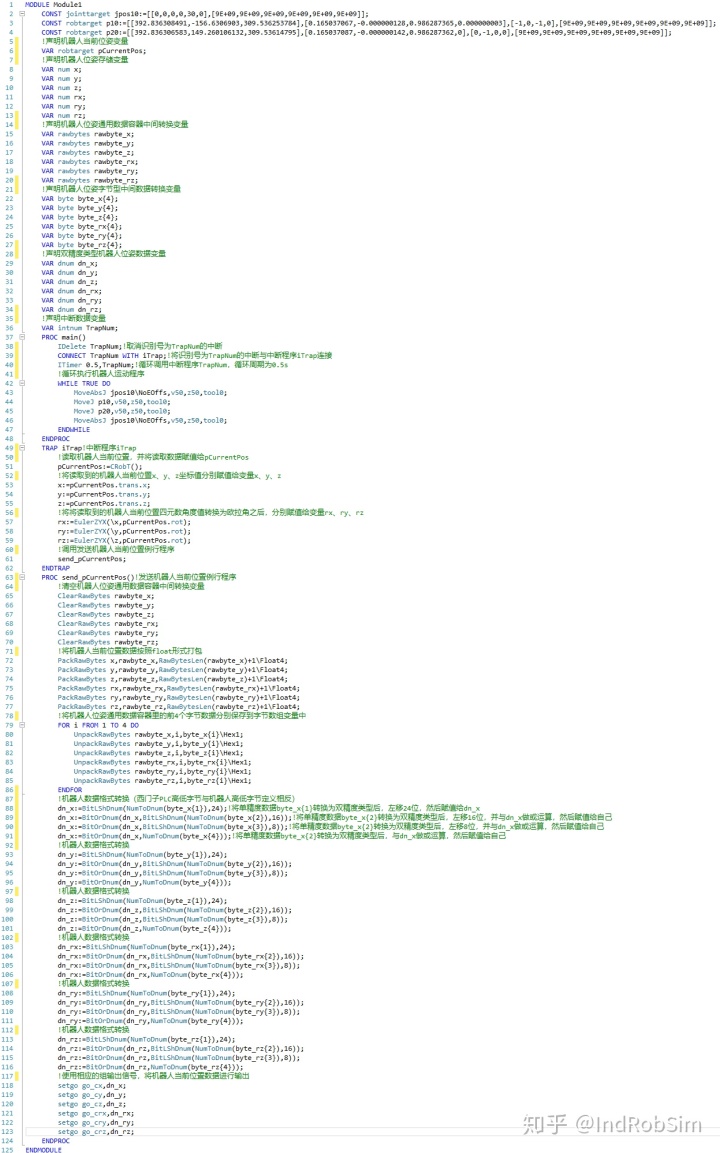The image size is (720, 1153).
Task: Click the 'ITimer 0.5,TrapNum' line
Action: coord(173,365)
